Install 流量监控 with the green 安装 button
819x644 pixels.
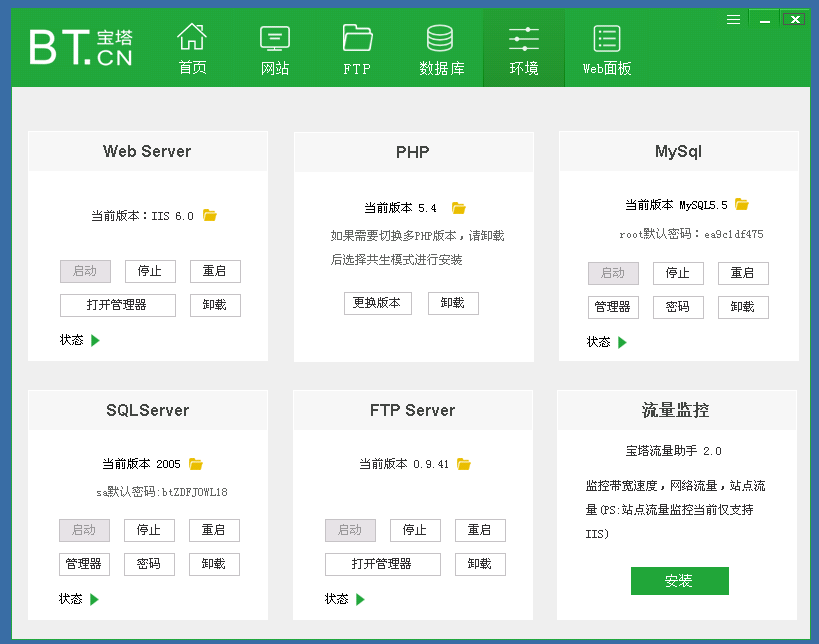point(680,581)
